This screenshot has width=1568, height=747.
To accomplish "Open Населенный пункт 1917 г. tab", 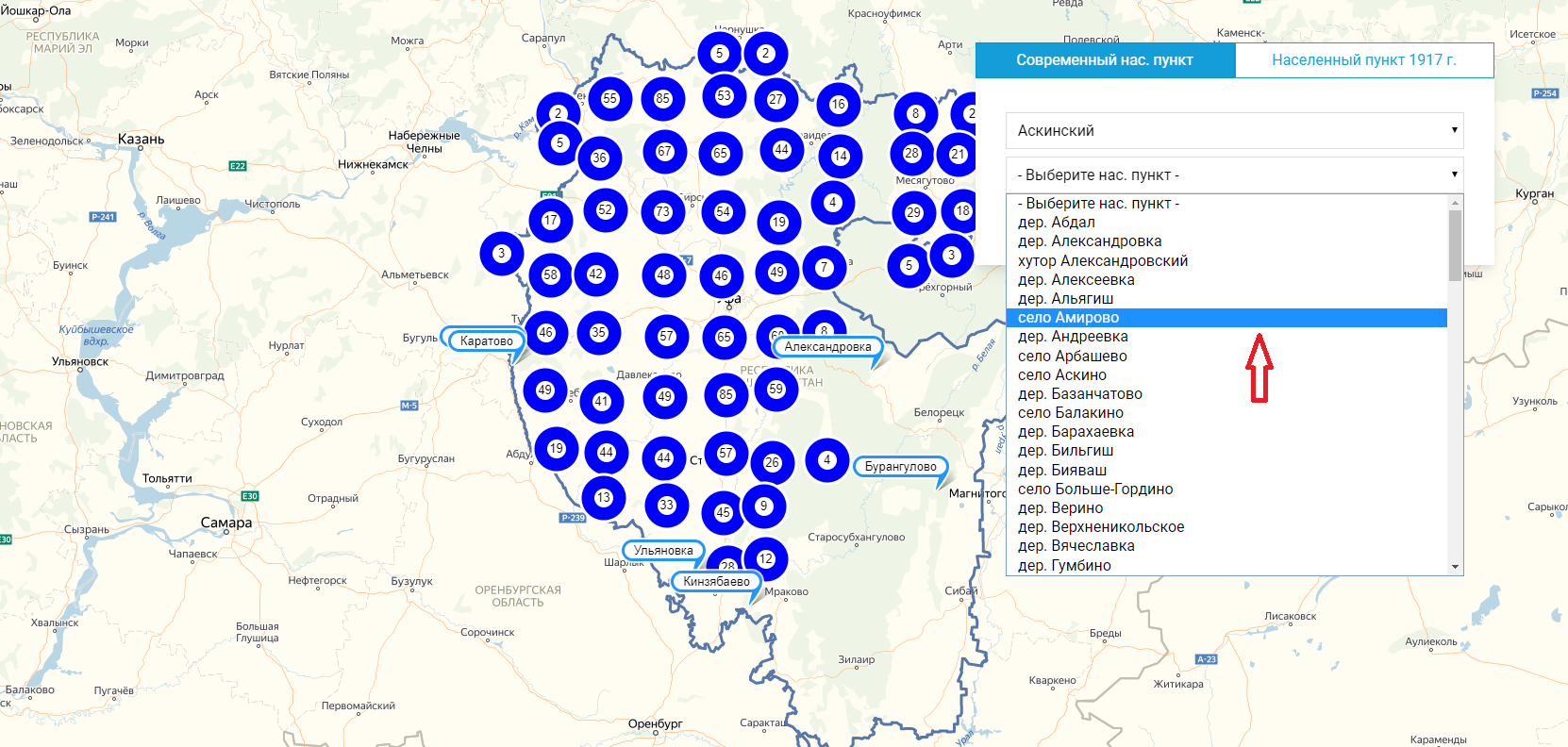I will click(x=1364, y=60).
